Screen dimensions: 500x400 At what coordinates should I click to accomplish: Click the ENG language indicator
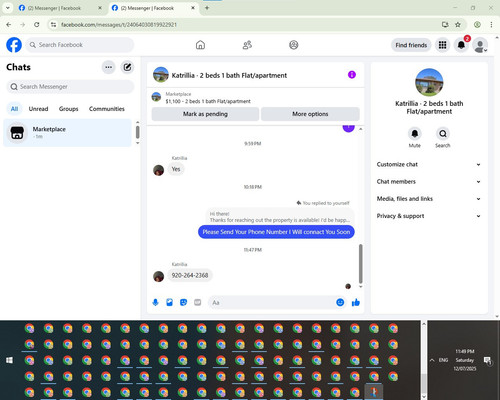click(443, 360)
